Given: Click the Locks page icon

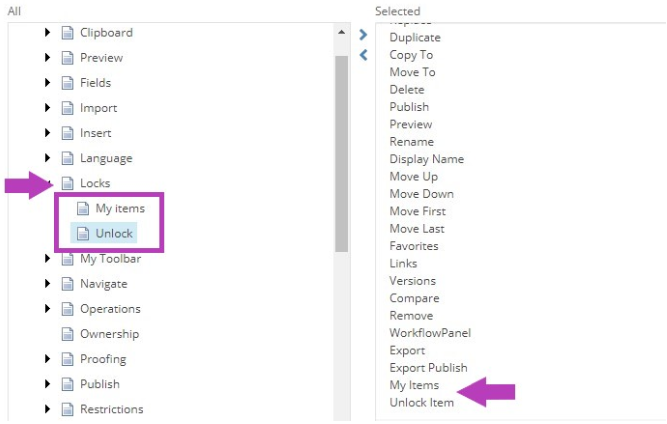Looking at the screenshot, I should [68, 183].
